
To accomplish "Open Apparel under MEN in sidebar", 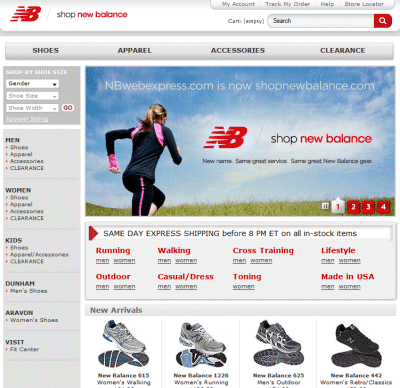I will click(x=21, y=154).
